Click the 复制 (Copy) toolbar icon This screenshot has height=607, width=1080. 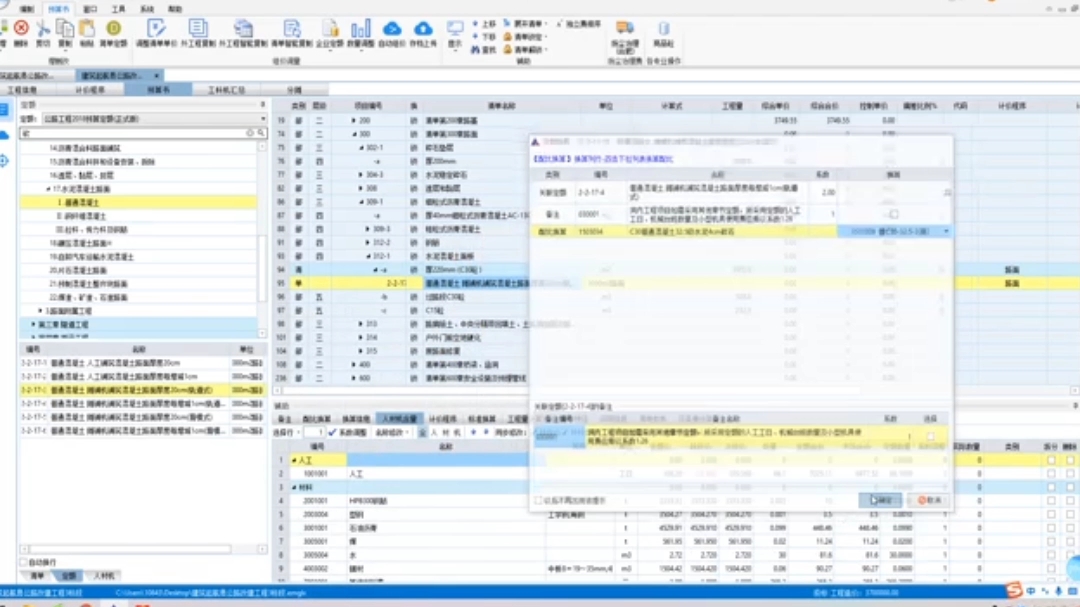pos(66,30)
